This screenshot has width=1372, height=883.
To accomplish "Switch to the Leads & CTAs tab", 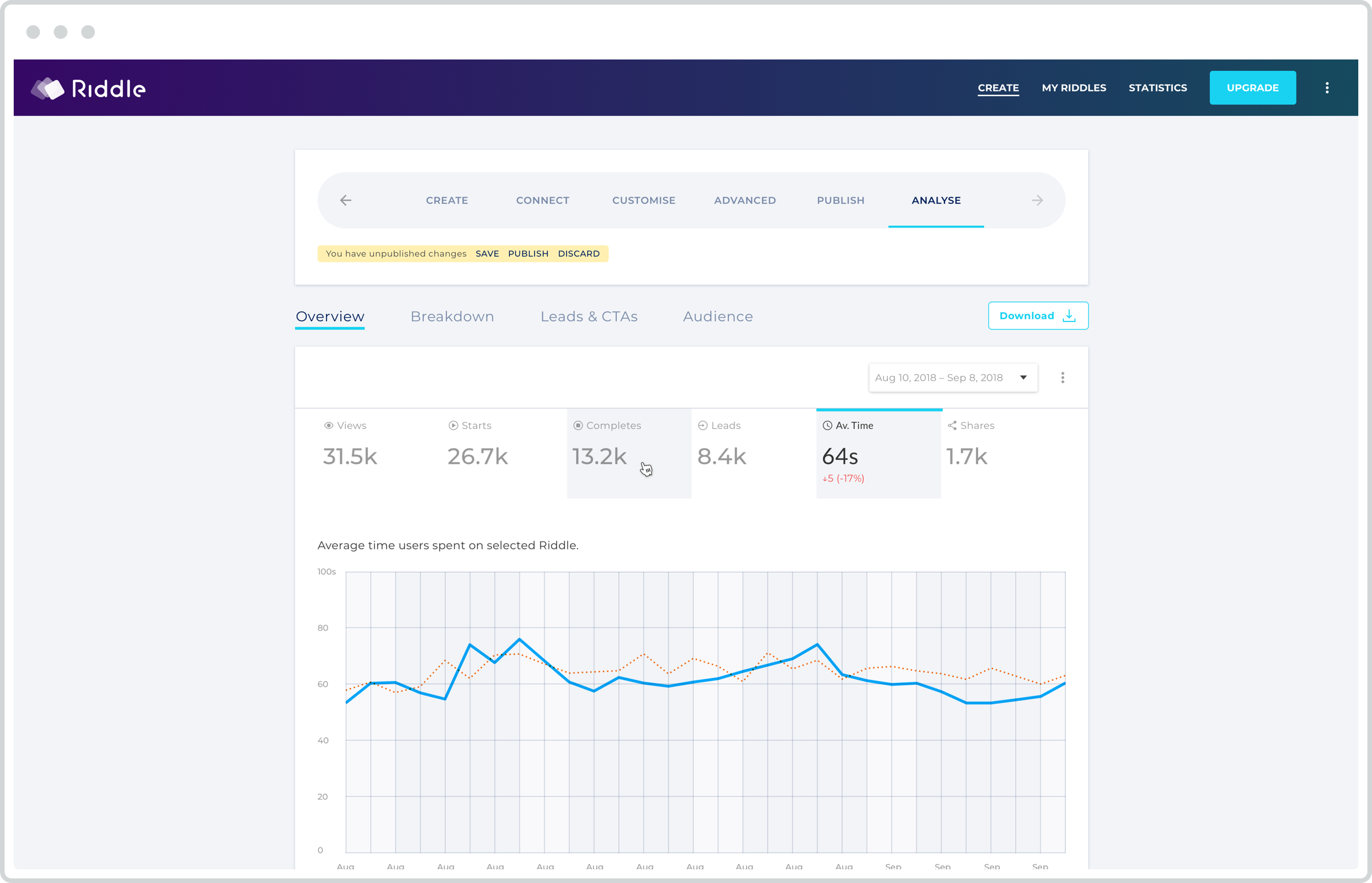I will point(589,316).
